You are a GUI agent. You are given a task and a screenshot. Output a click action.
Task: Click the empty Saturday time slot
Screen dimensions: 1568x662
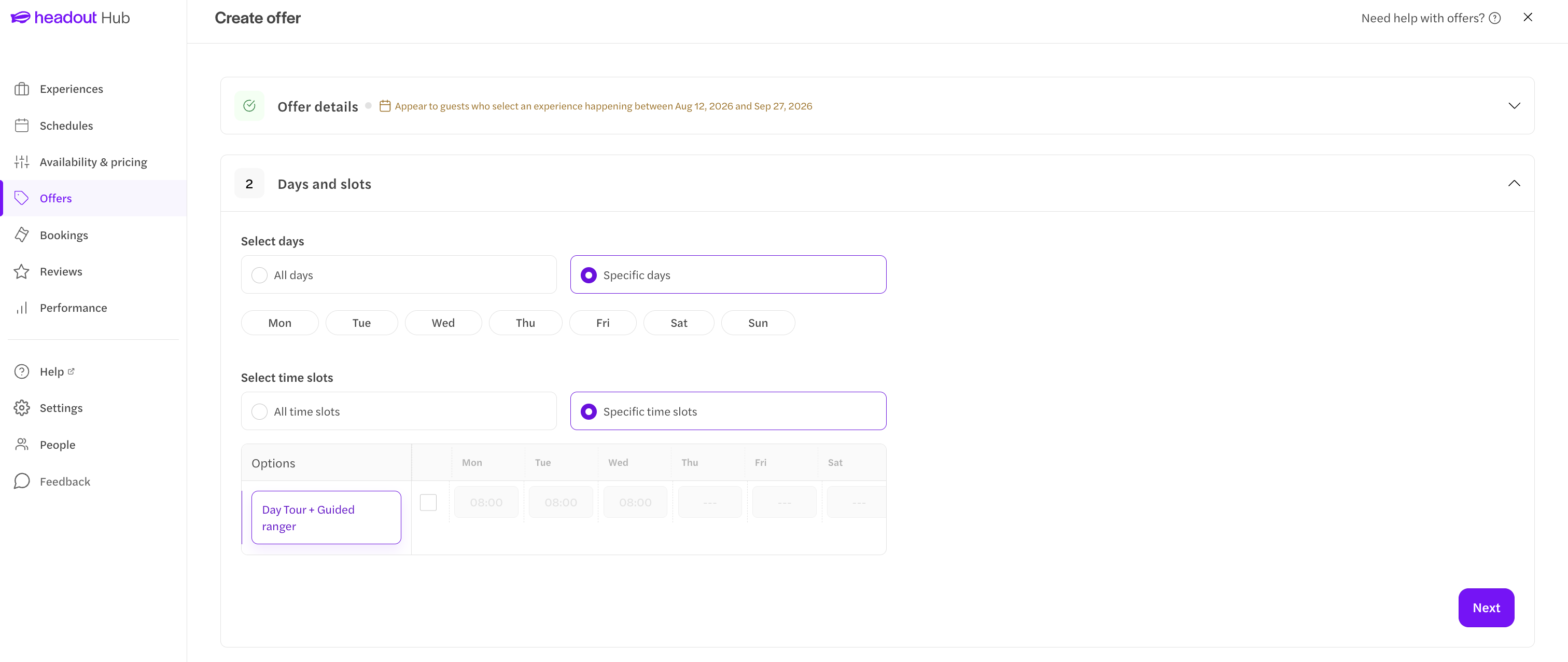[857, 502]
